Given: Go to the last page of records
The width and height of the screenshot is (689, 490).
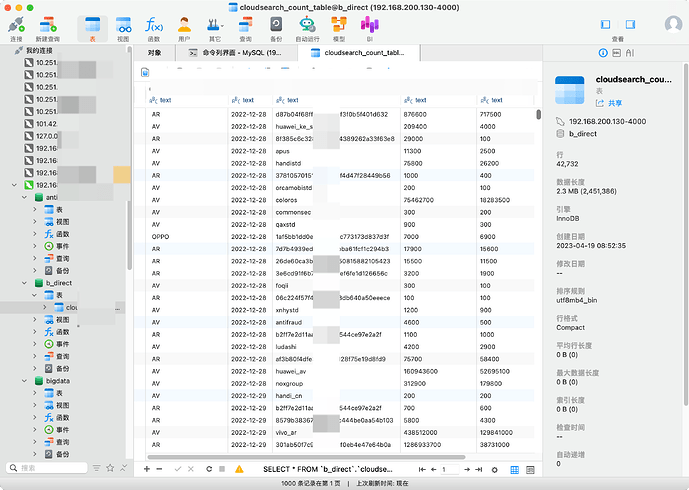Looking at the screenshot, I should [479, 470].
